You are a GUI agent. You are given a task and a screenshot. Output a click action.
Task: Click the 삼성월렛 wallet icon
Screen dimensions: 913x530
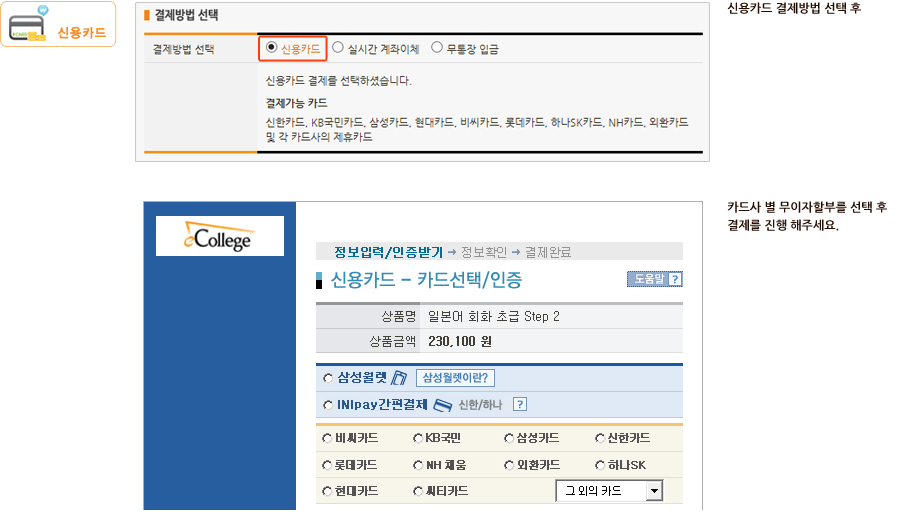tap(399, 378)
